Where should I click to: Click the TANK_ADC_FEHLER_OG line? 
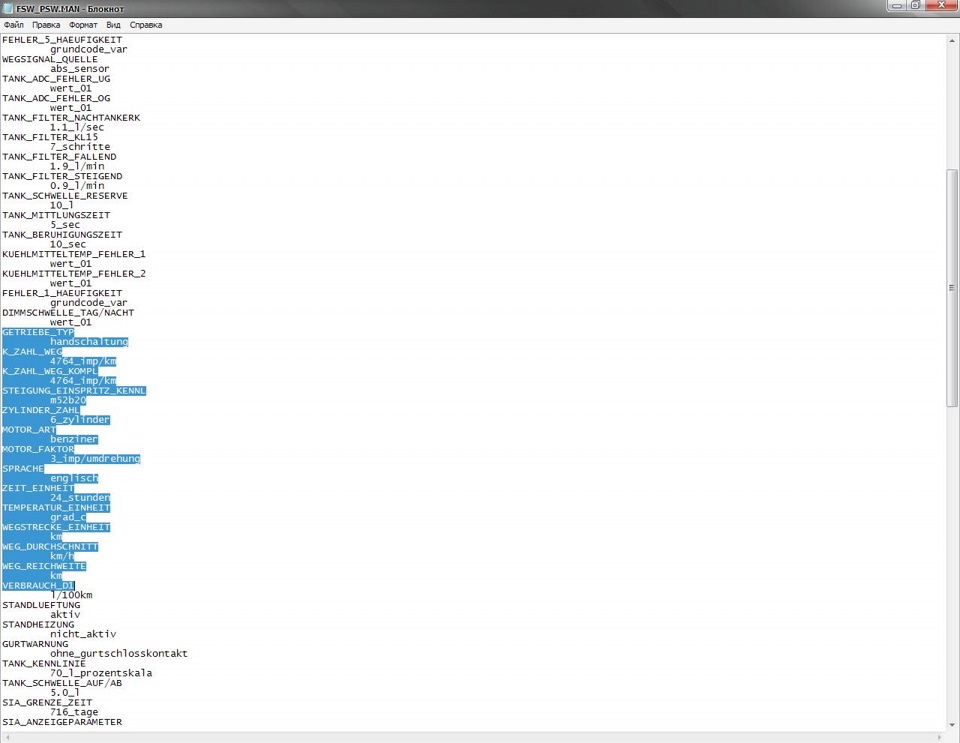(x=56, y=98)
